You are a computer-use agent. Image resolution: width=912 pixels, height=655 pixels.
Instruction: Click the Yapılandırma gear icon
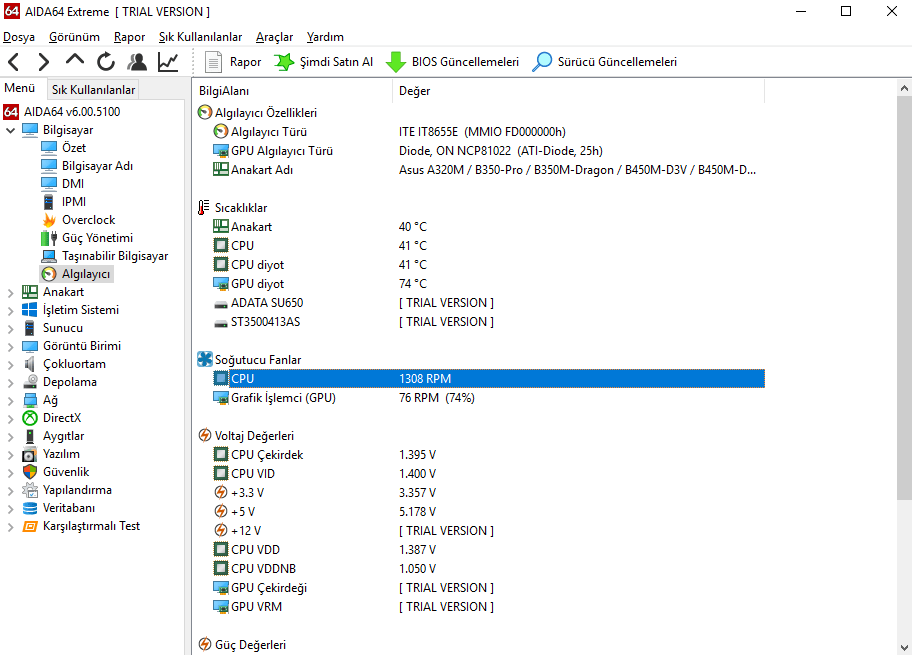pyautogui.click(x=30, y=490)
